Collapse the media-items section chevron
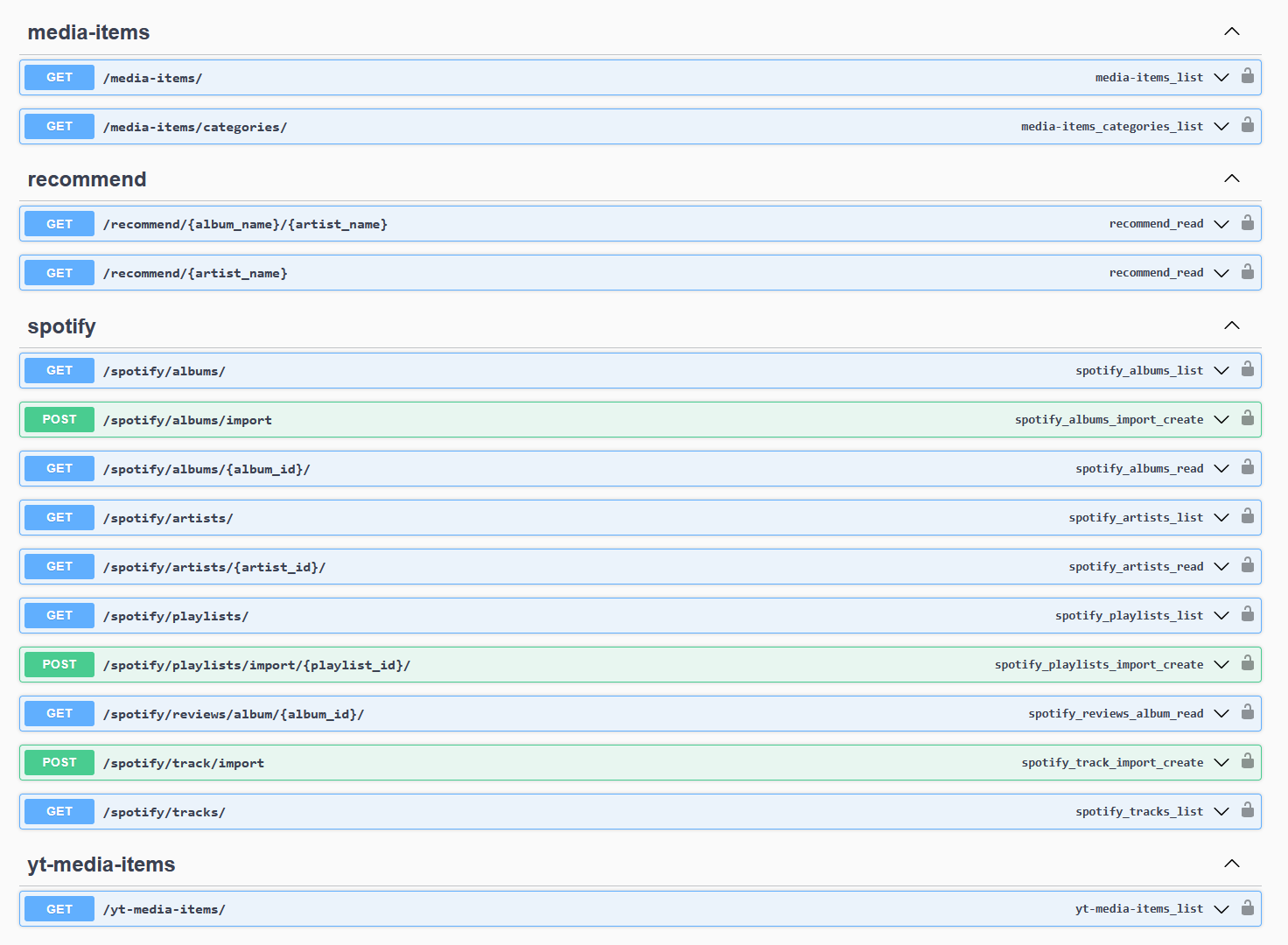 pyautogui.click(x=1231, y=31)
